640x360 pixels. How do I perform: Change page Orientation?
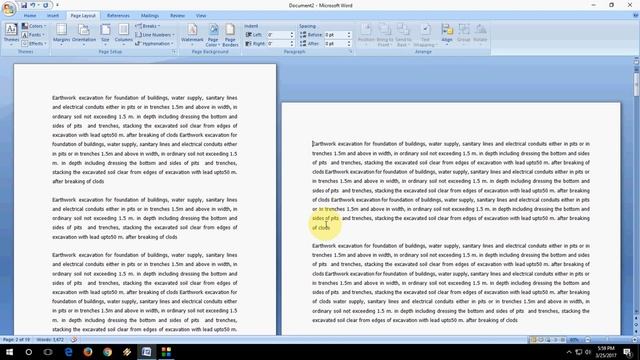84,35
